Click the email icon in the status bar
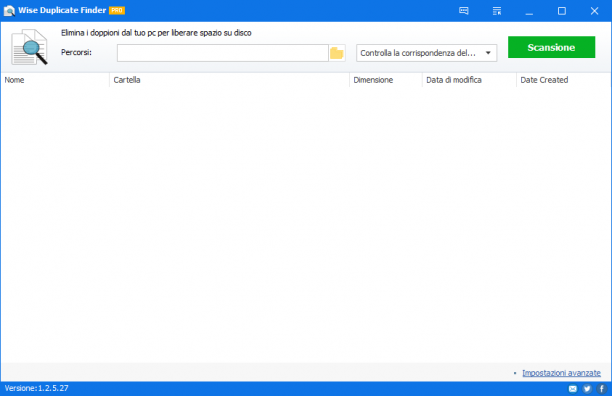The width and height of the screenshot is (612, 396). click(573, 389)
